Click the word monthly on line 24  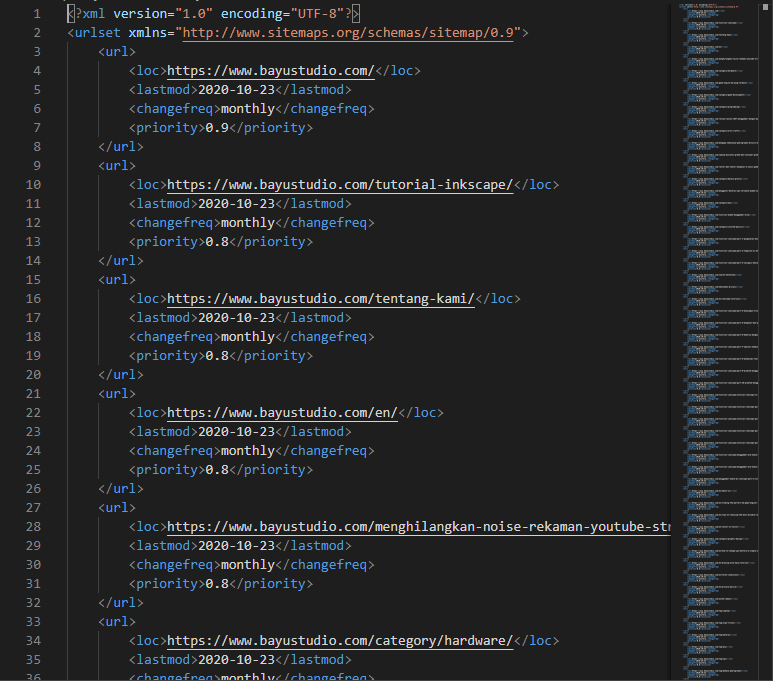point(248,450)
